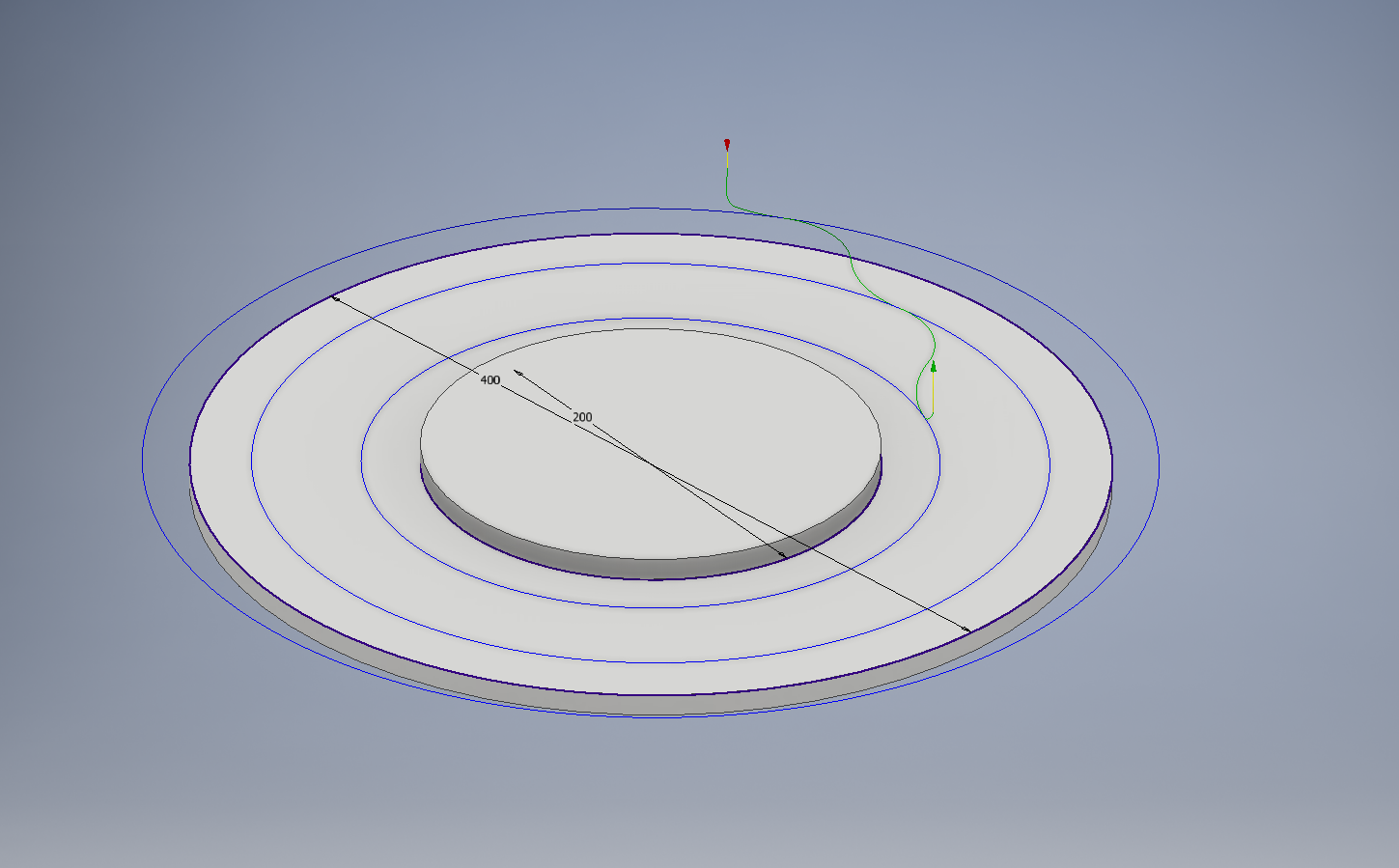Select the 400 diameter dimension
Viewport: 1399px width, 868px height.
pos(490,380)
